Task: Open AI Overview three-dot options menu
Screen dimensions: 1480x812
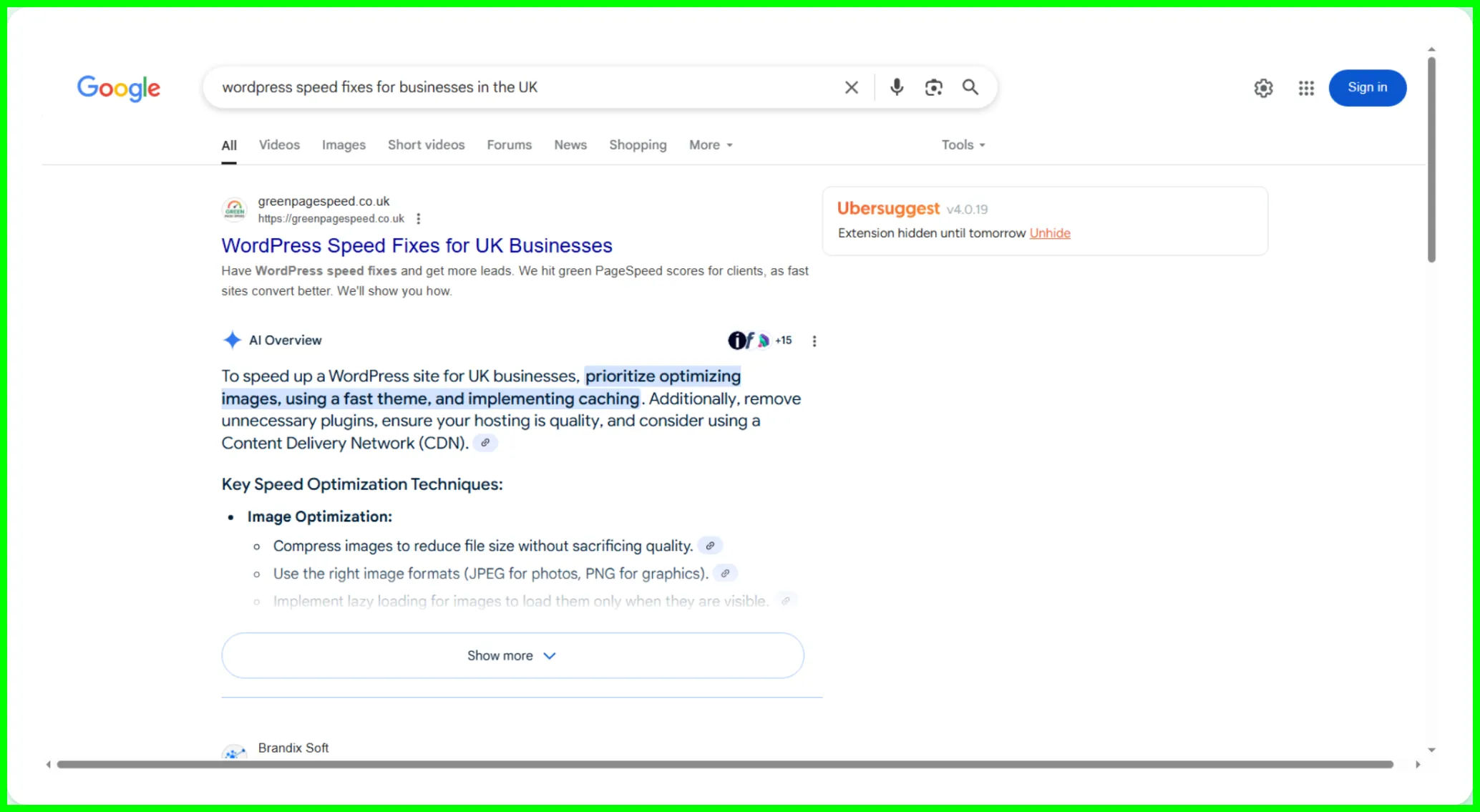Action: tap(814, 341)
